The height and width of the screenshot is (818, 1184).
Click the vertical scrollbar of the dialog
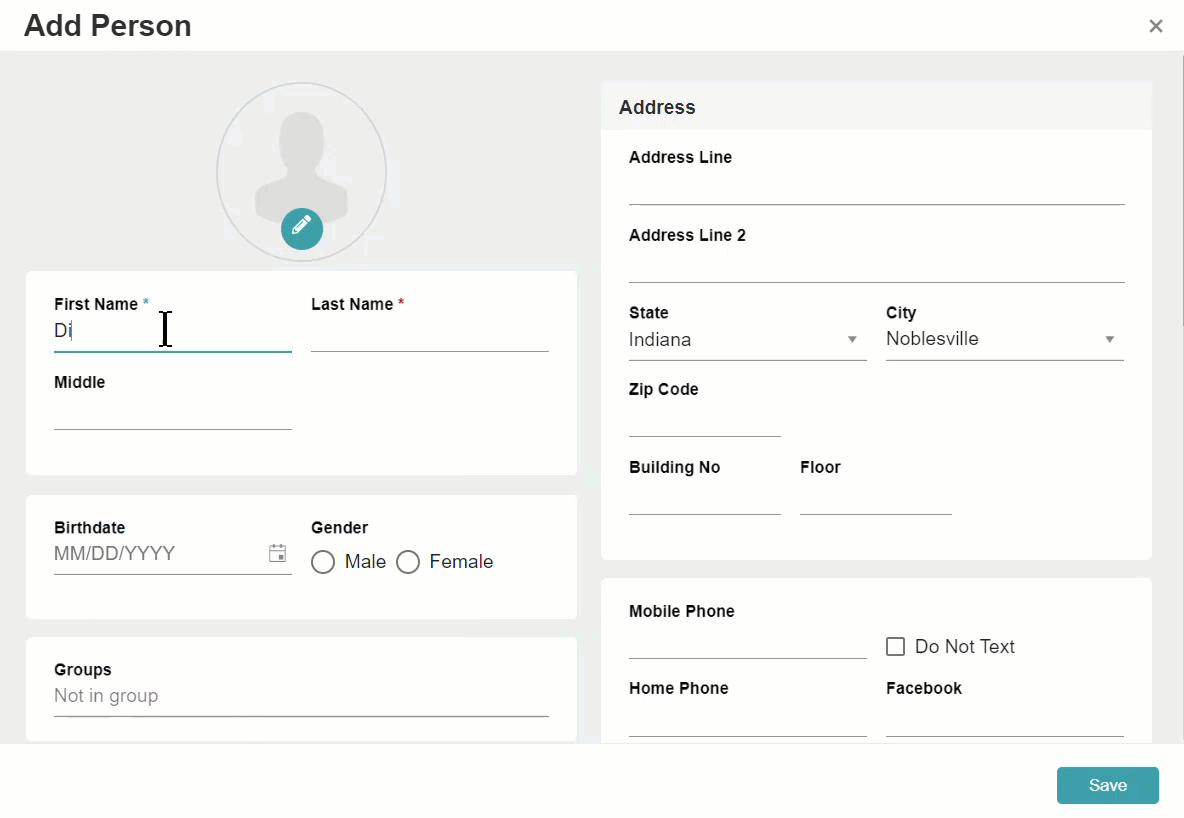(1182, 189)
